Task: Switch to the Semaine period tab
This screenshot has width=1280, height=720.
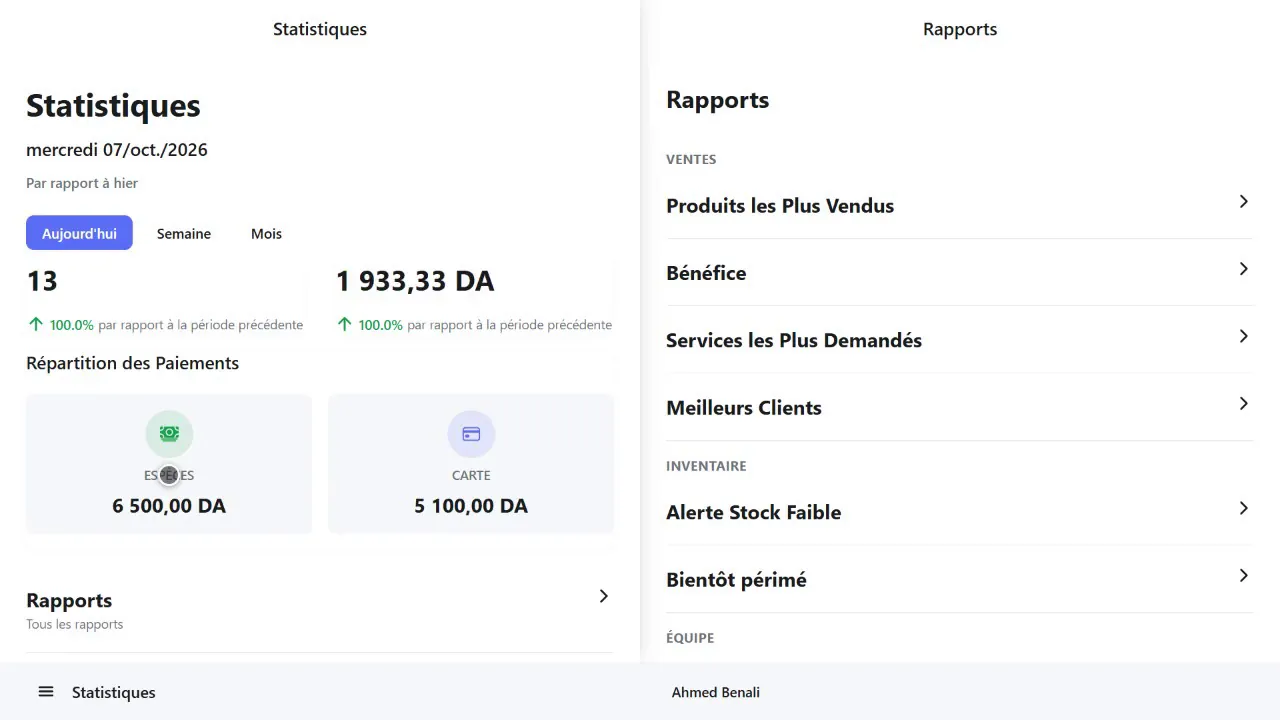Action: pyautogui.click(x=184, y=233)
